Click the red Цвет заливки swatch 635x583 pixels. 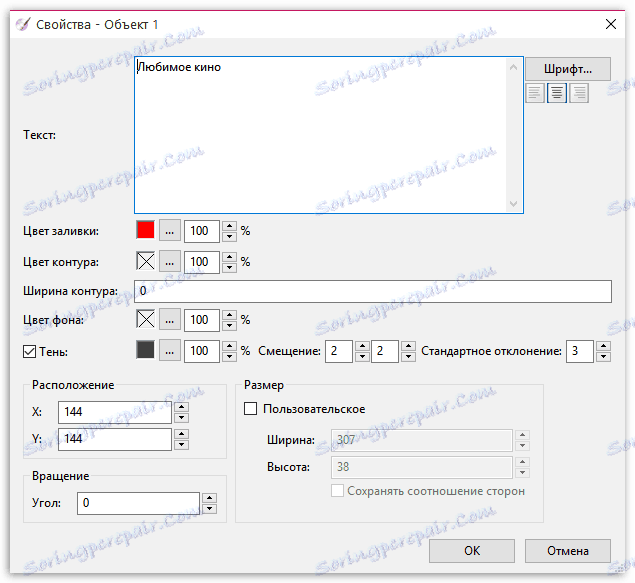click(146, 230)
